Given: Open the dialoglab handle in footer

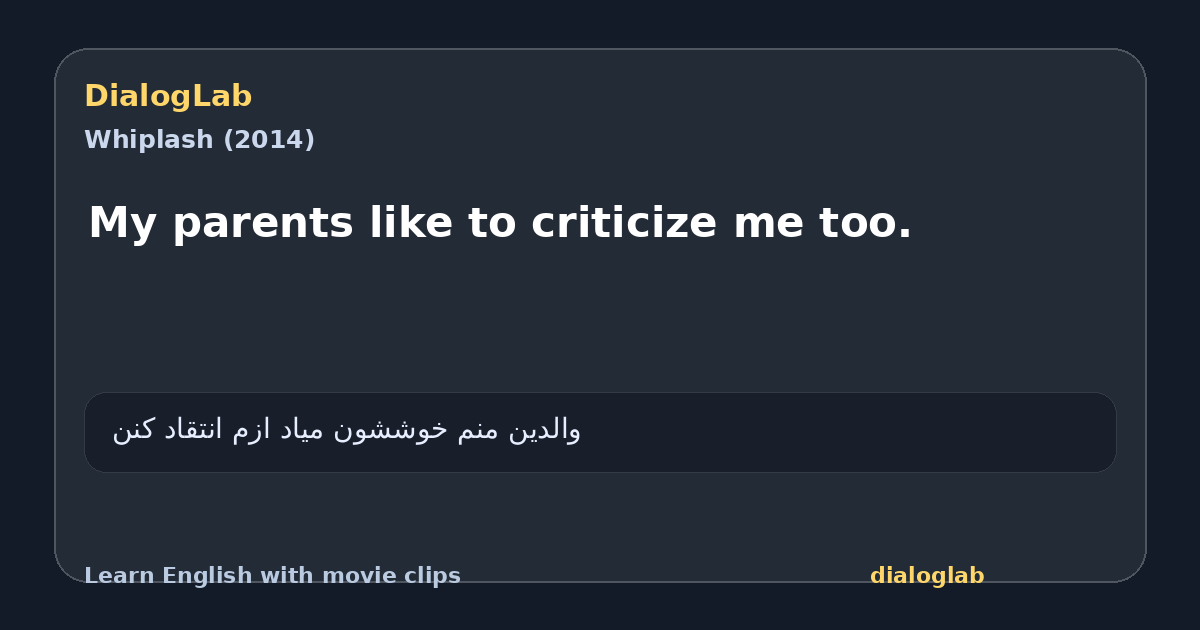Looking at the screenshot, I should click(x=927, y=576).
